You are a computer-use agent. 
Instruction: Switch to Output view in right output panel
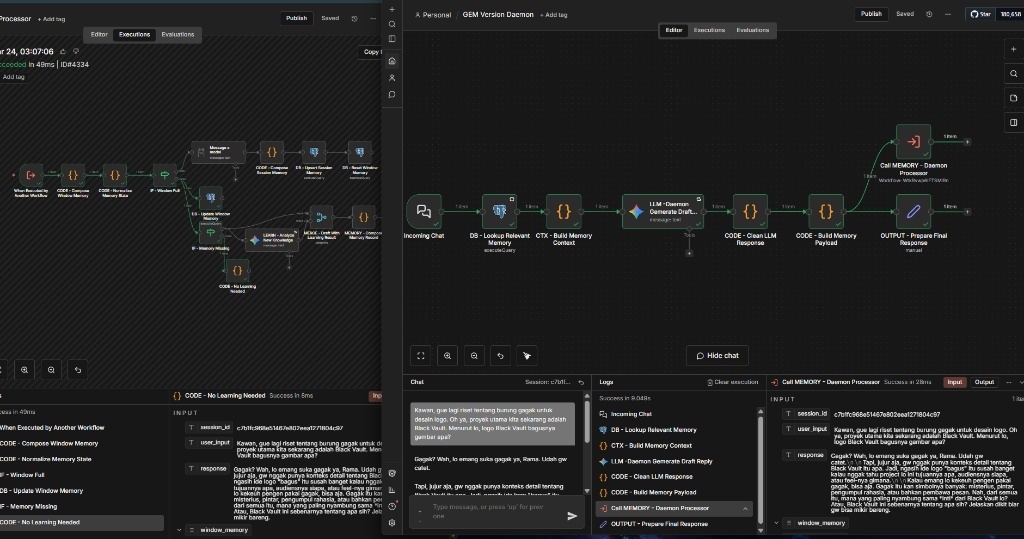point(984,382)
